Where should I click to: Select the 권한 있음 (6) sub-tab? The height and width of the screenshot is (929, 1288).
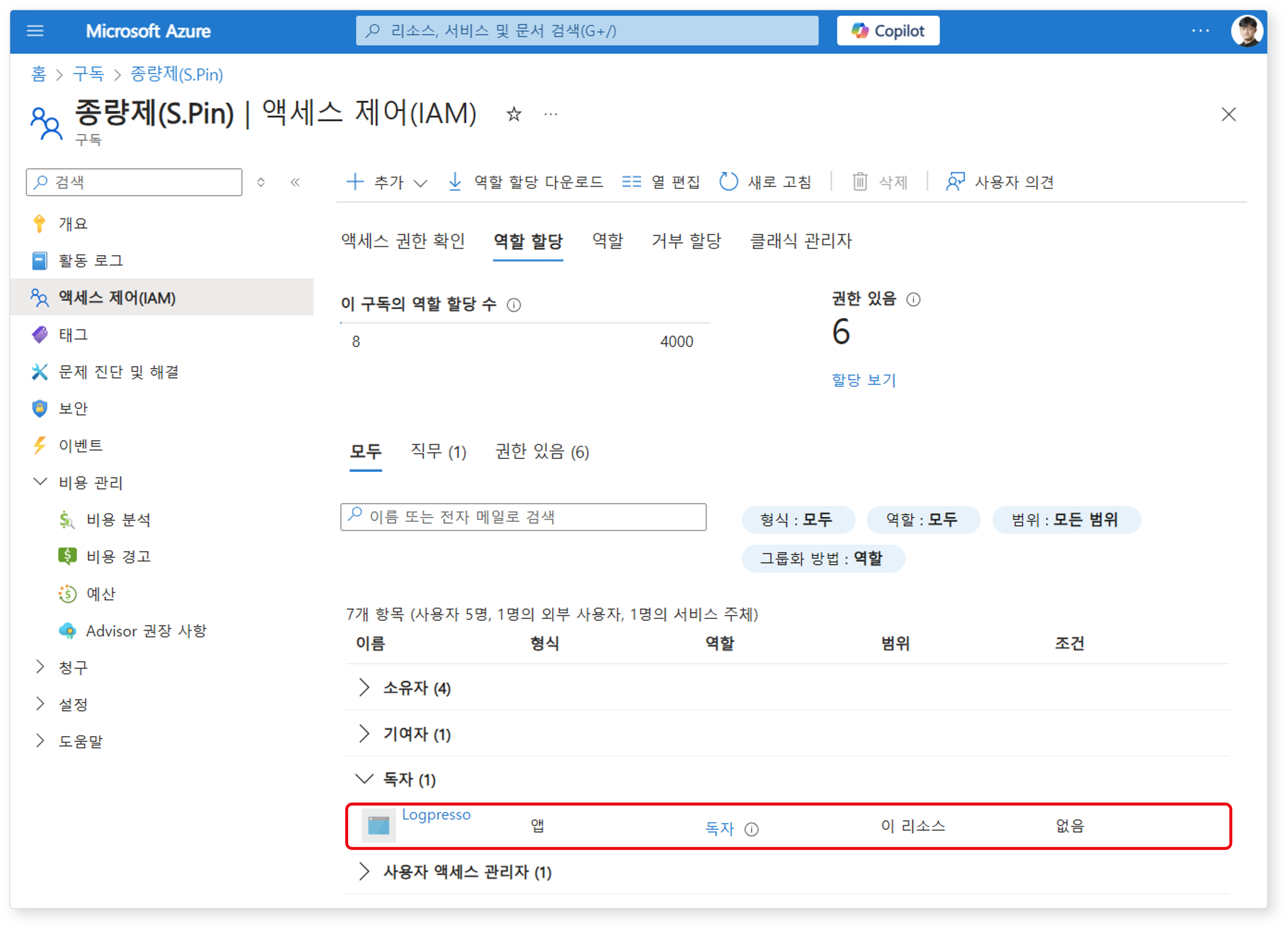[542, 452]
